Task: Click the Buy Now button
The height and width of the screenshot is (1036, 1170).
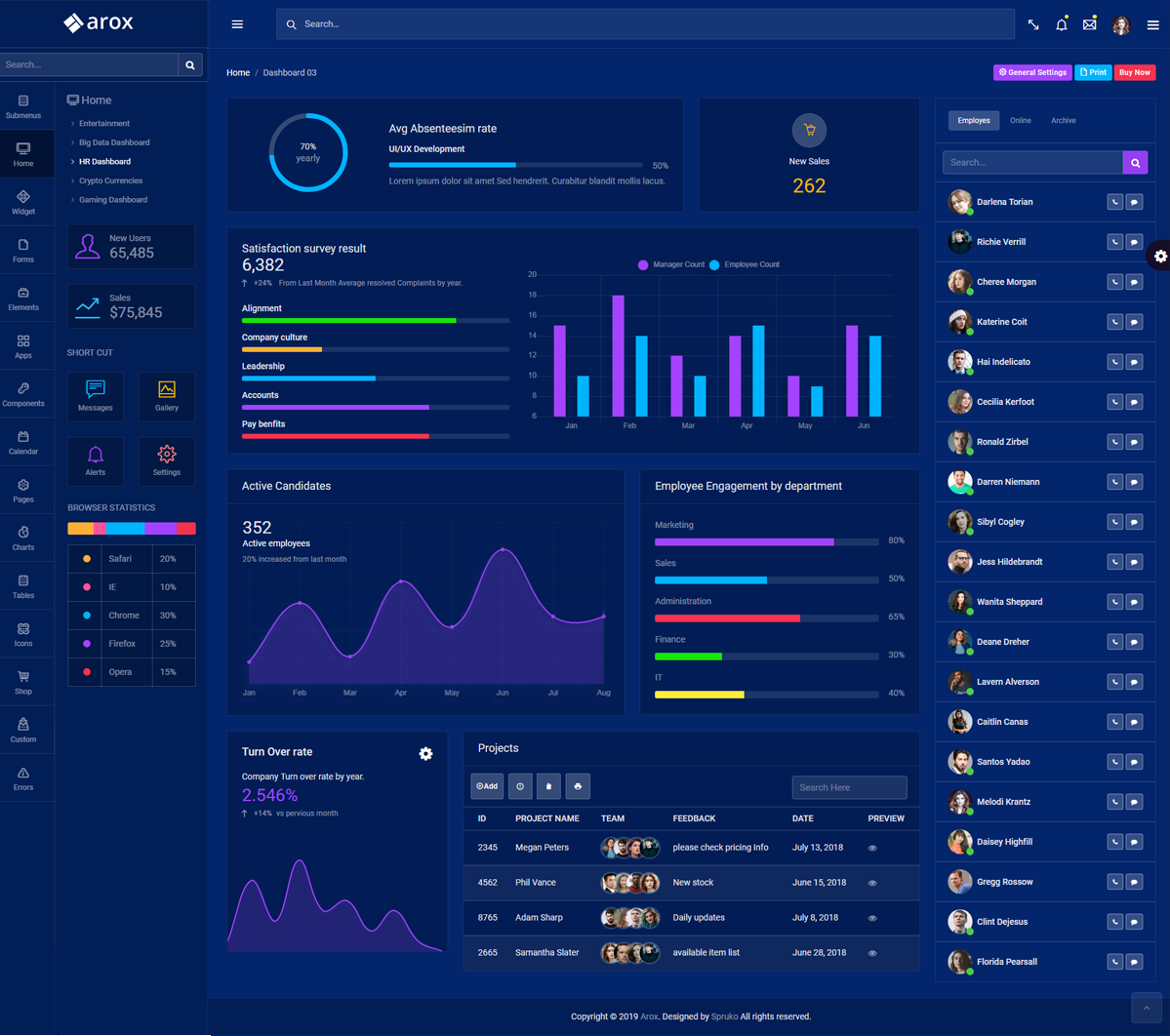Action: (1134, 72)
